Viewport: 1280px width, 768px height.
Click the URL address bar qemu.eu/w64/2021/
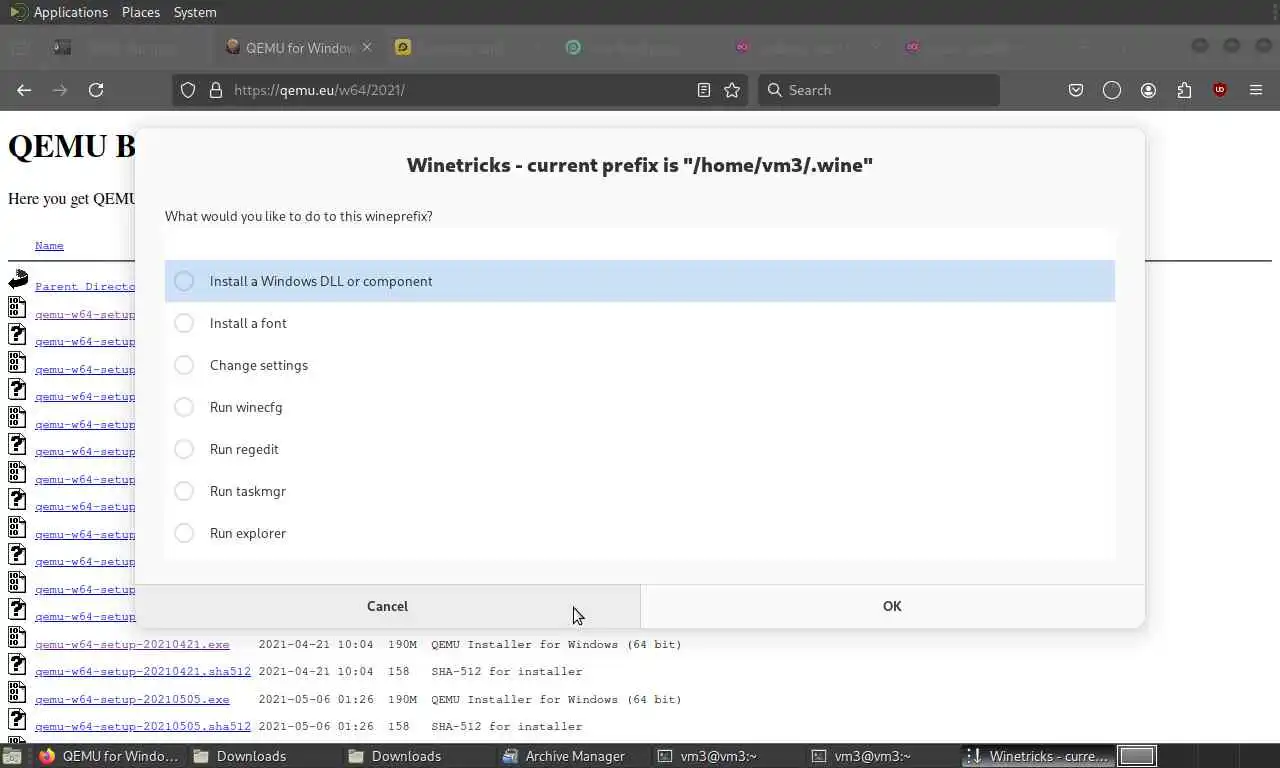(x=460, y=90)
